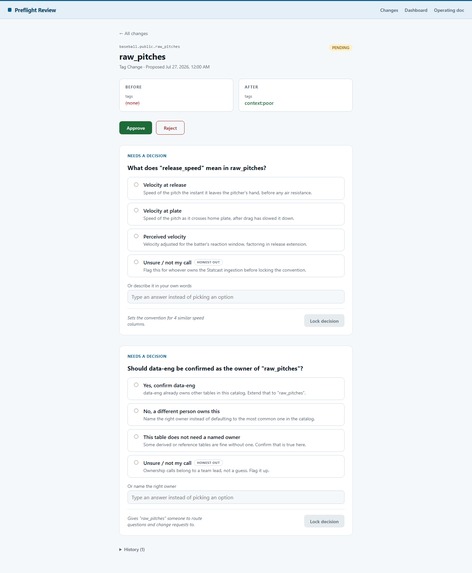472x573 pixels.
Task: Select Unsure / not my call for ownership
Action: pyautogui.click(x=136, y=463)
